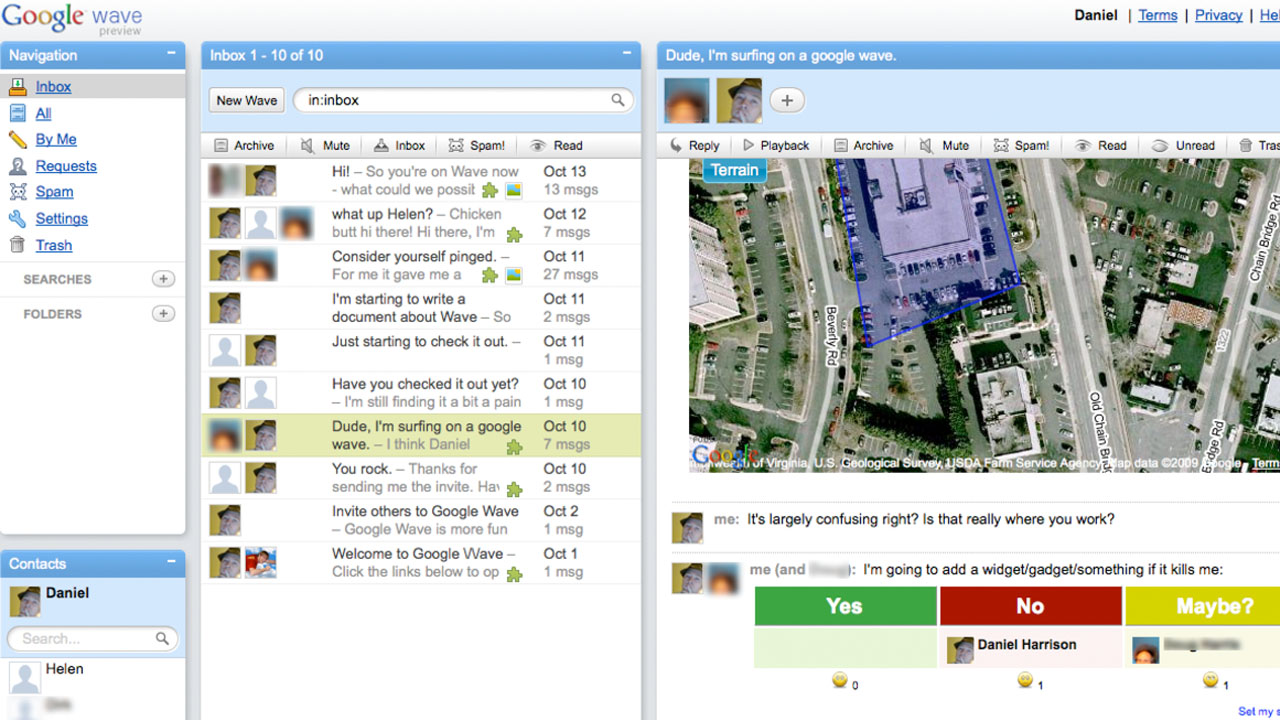Start Playback of the wave
This screenshot has width=1280, height=720.
pos(776,145)
